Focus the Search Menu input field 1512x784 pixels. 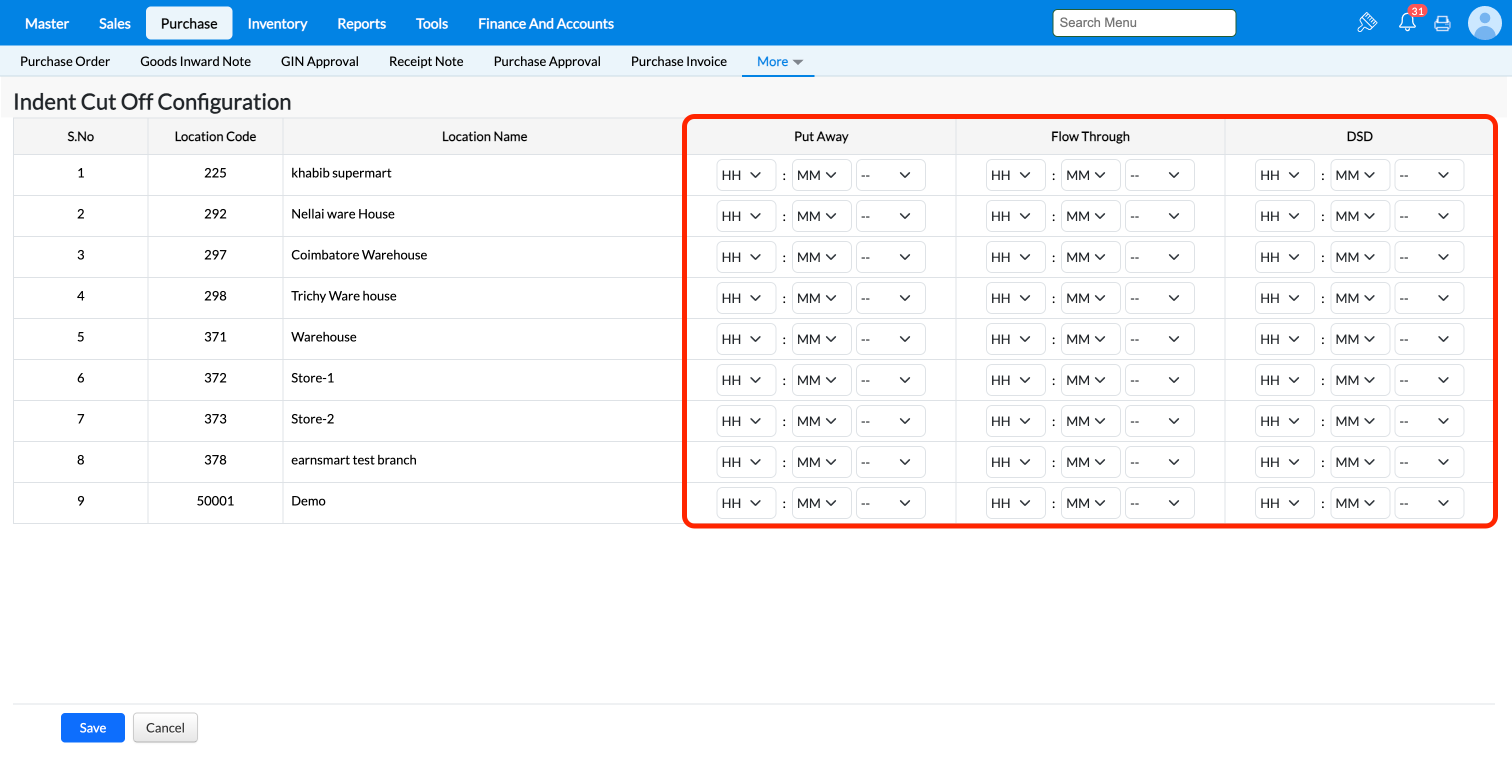pyautogui.click(x=1143, y=23)
